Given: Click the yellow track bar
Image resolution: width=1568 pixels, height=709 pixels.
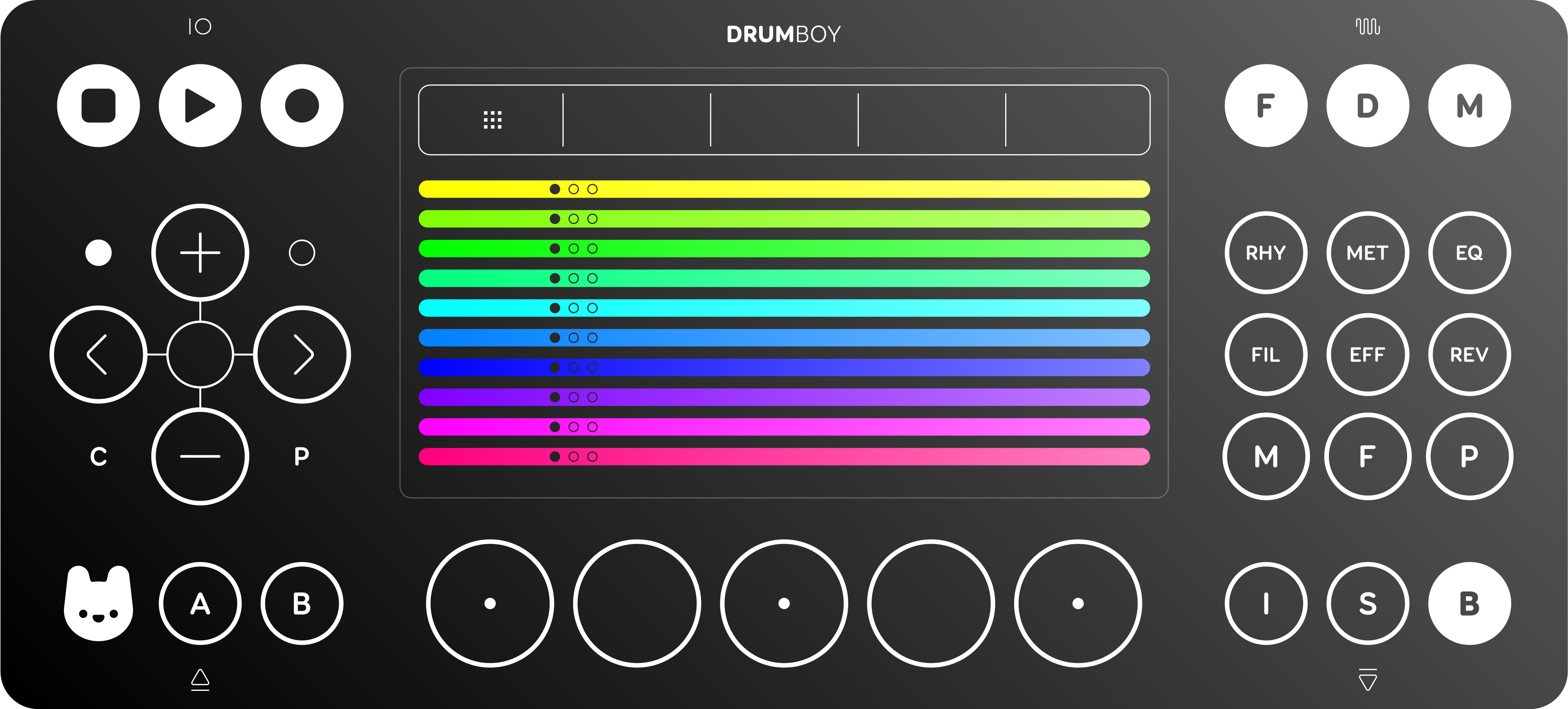Looking at the screenshot, I should 784,189.
